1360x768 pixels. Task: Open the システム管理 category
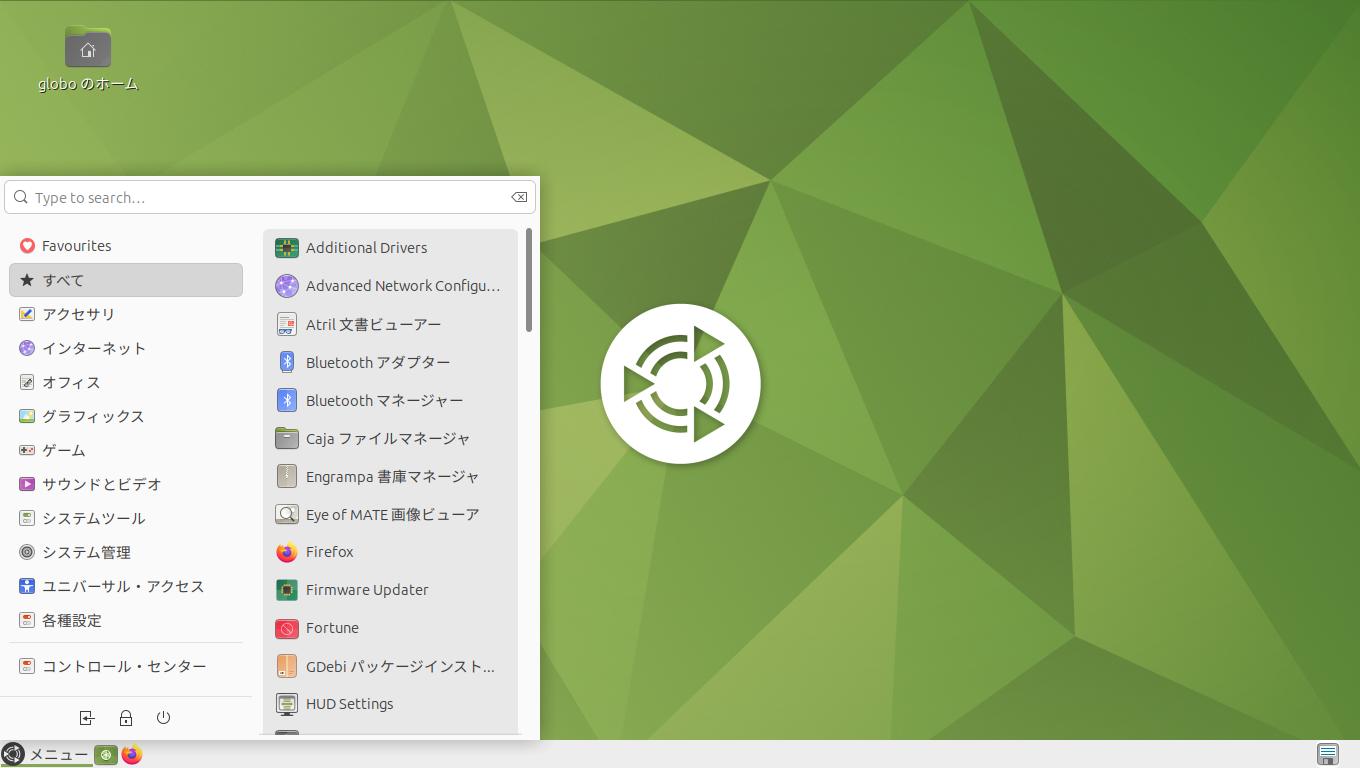tap(86, 552)
